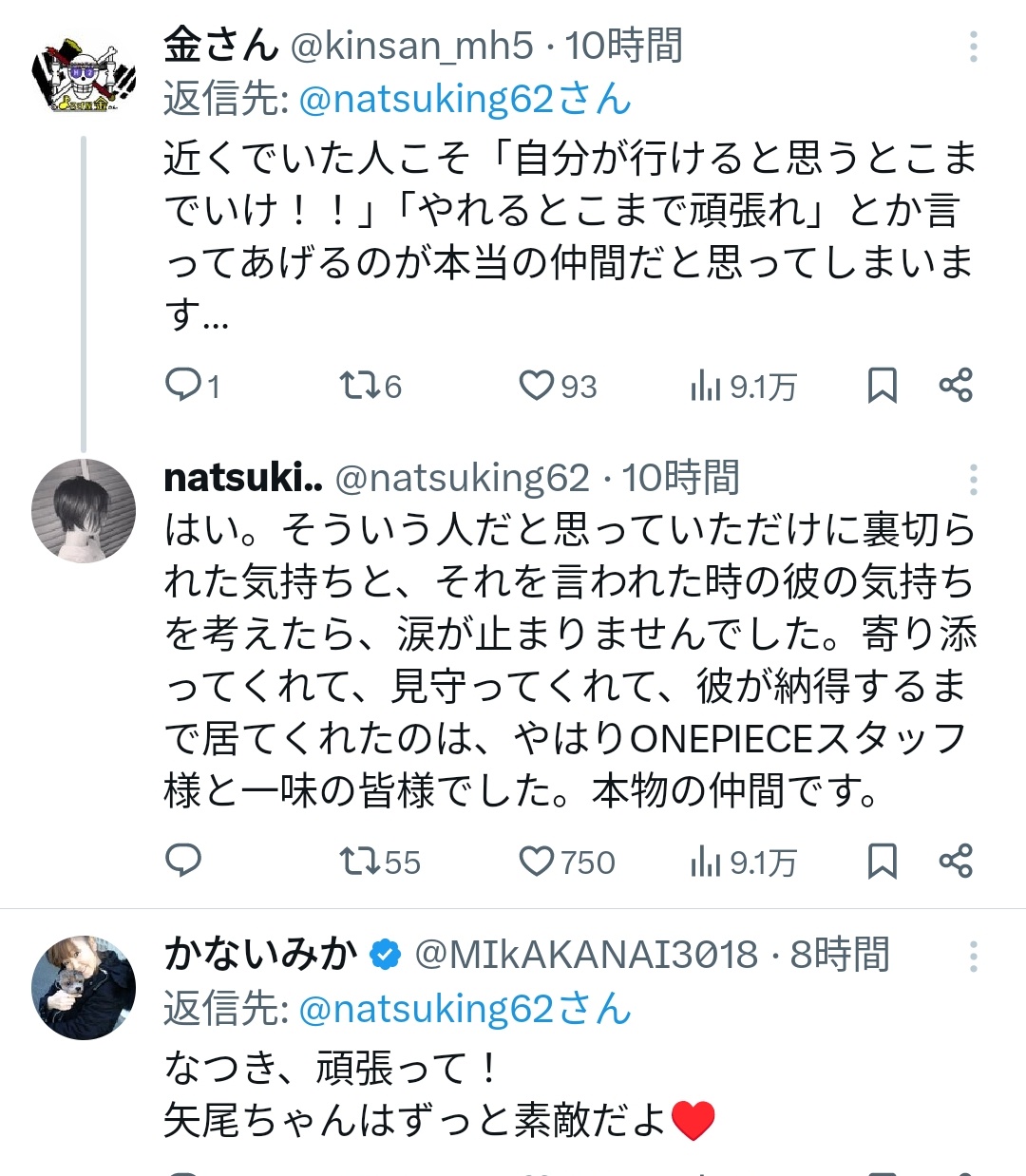Reply to 金さん's tweet via comment icon
Image resolution: width=1026 pixels, height=1176 pixels.
183,386
